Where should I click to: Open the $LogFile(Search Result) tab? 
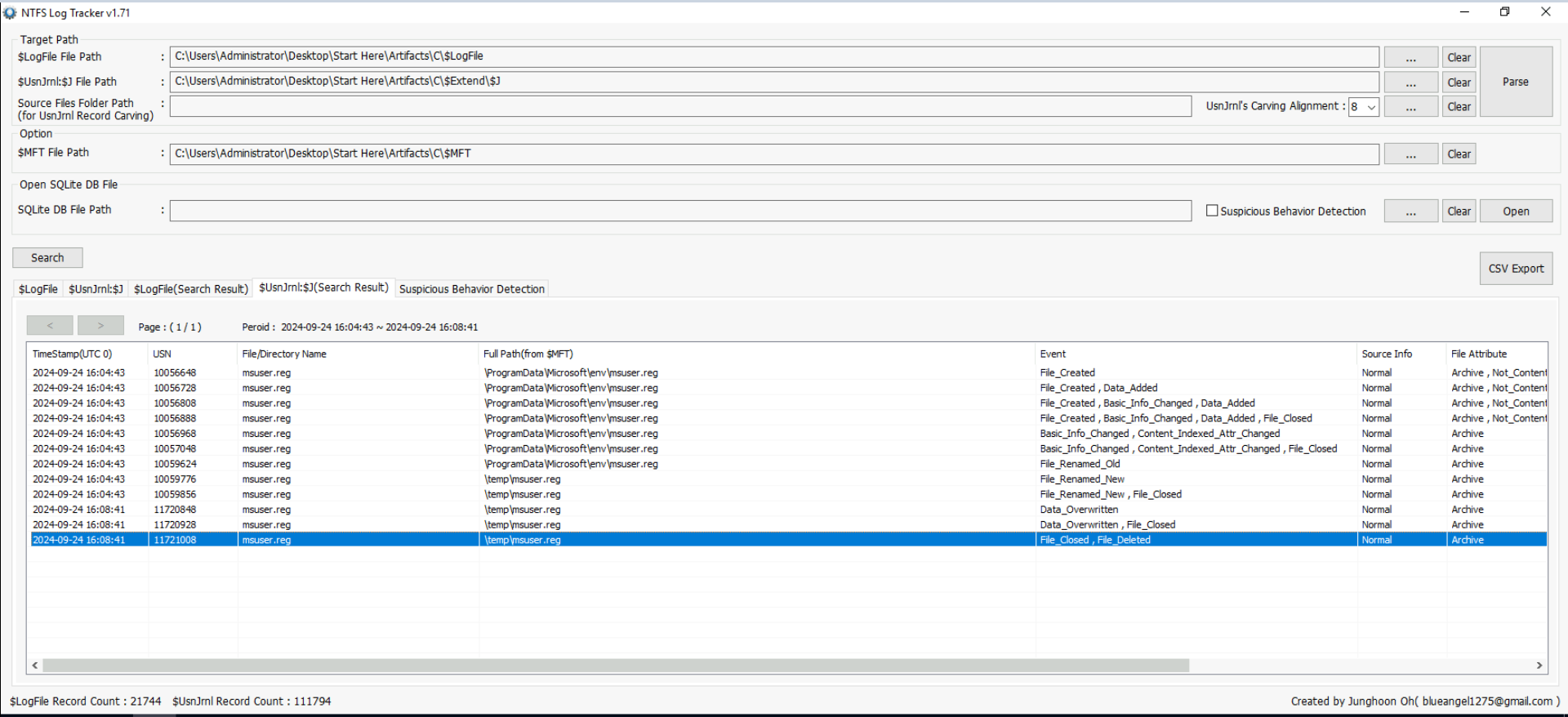(x=191, y=289)
